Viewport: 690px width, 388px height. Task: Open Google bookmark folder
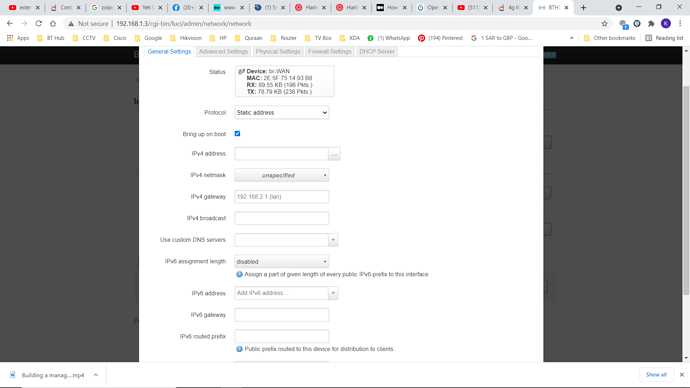point(148,38)
